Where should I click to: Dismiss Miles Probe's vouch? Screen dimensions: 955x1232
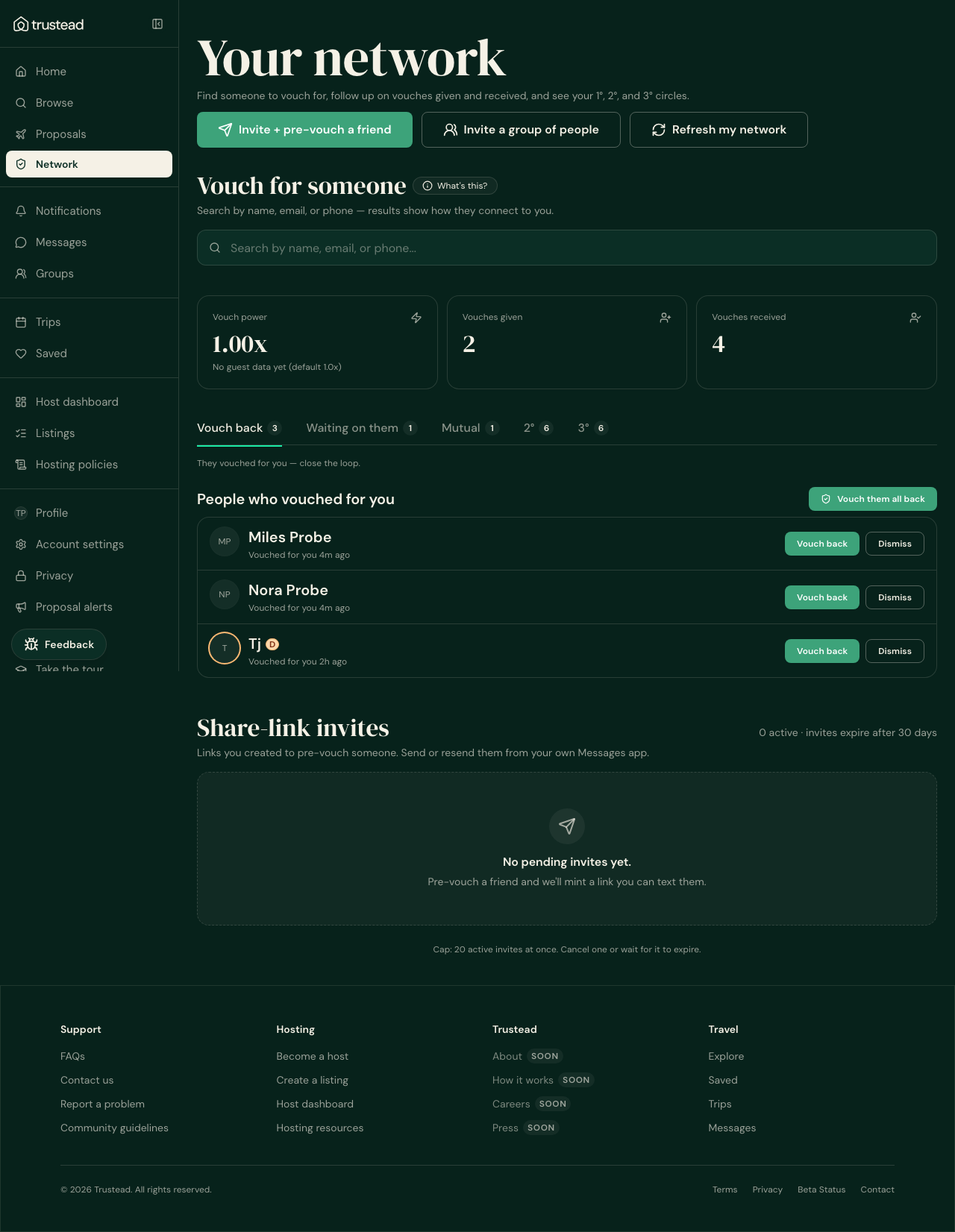point(895,544)
